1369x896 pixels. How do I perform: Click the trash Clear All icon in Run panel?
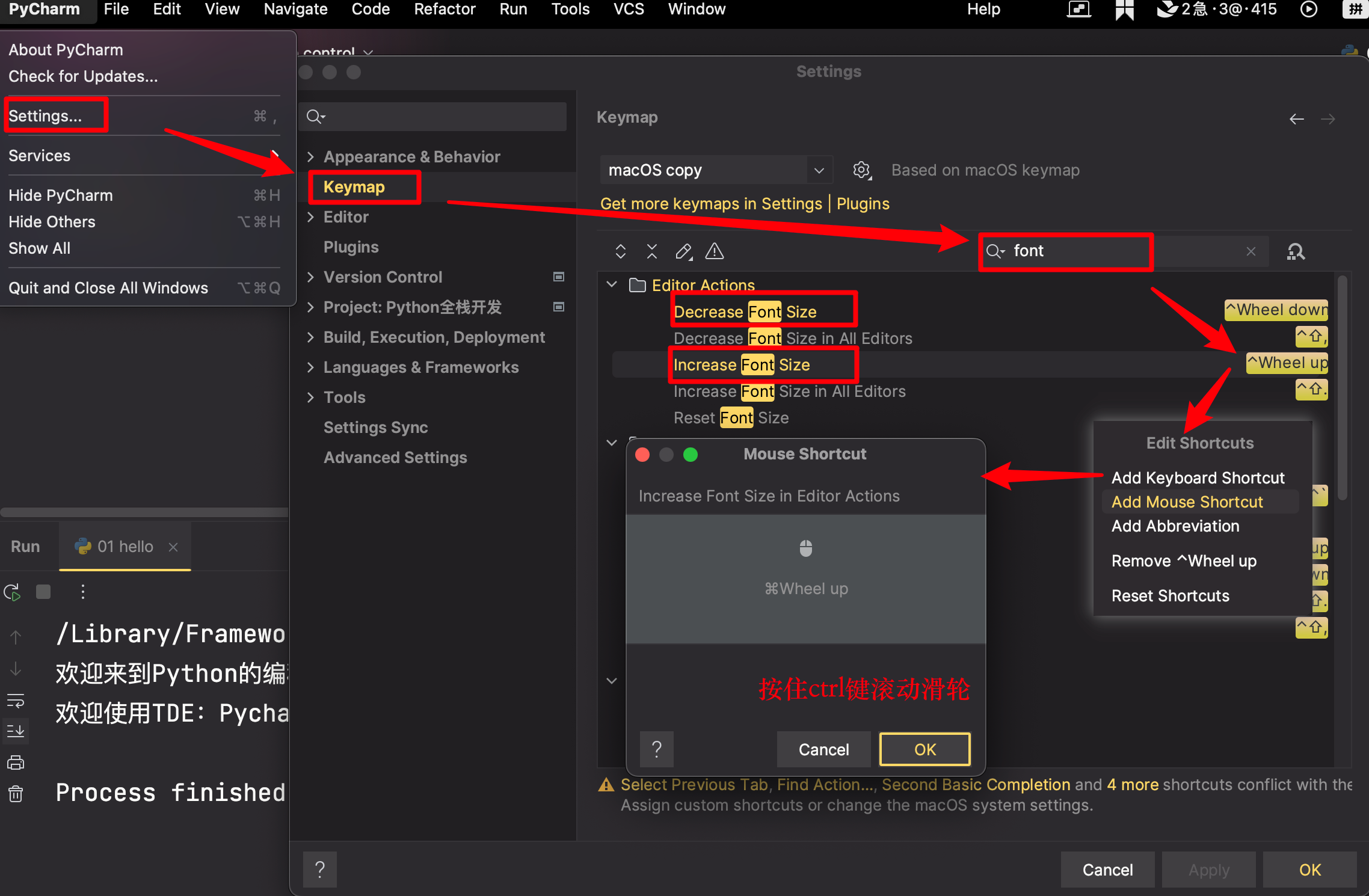click(16, 794)
